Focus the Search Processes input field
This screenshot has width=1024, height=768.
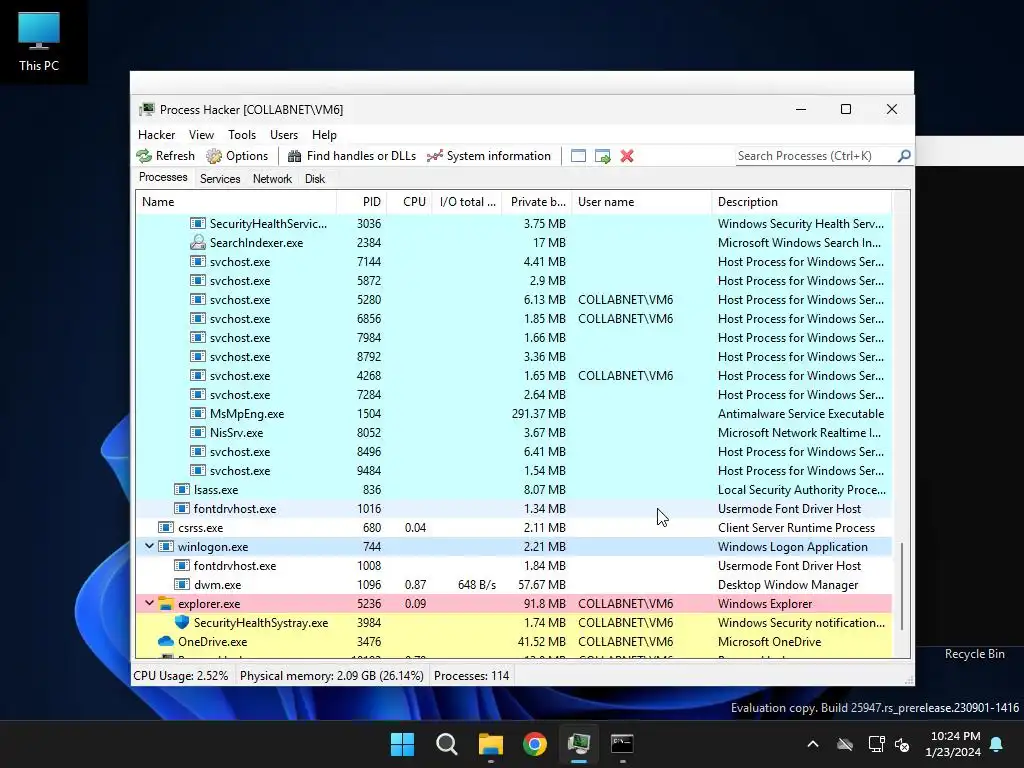(x=815, y=156)
